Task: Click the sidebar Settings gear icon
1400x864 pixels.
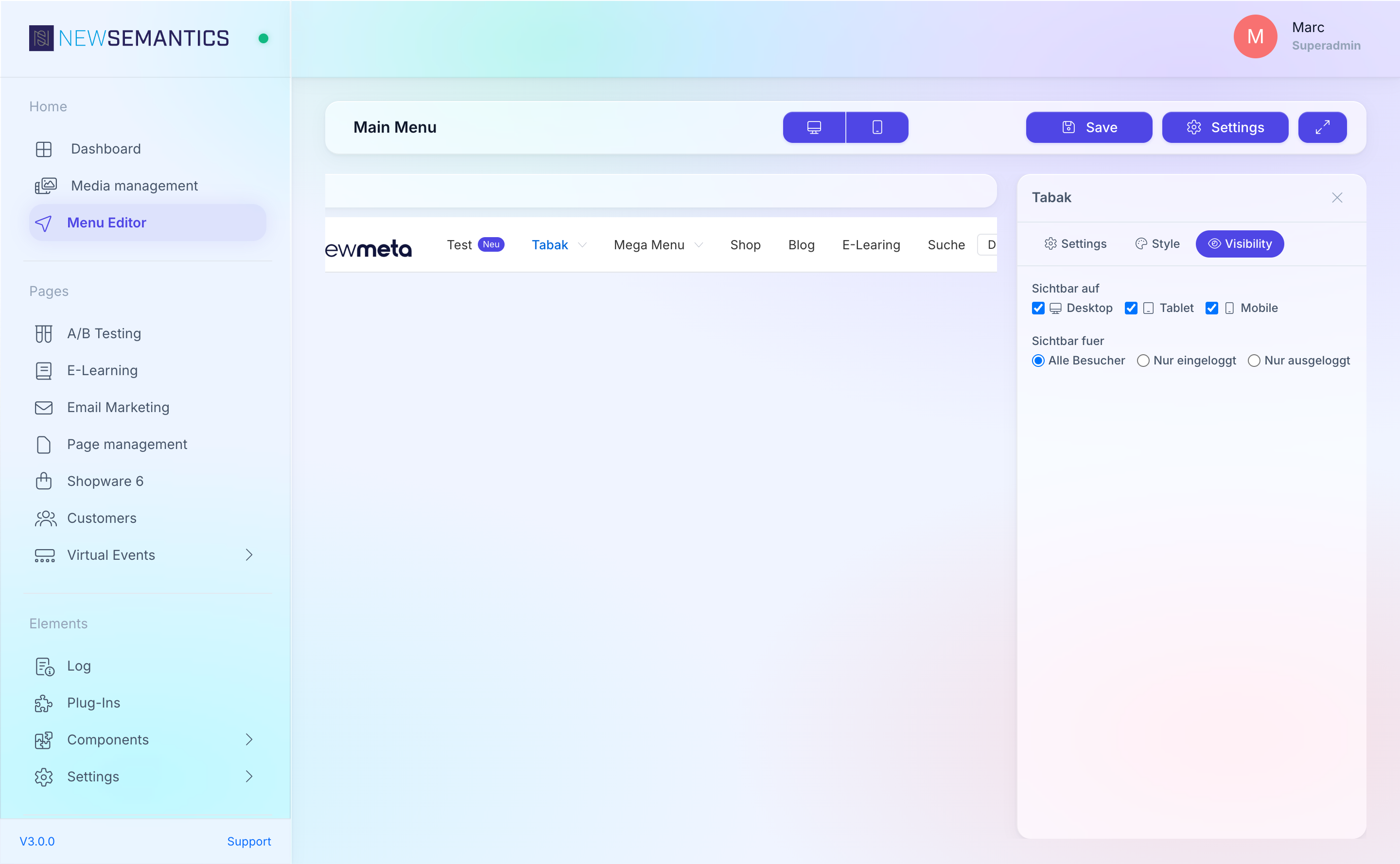Action: tap(43, 777)
